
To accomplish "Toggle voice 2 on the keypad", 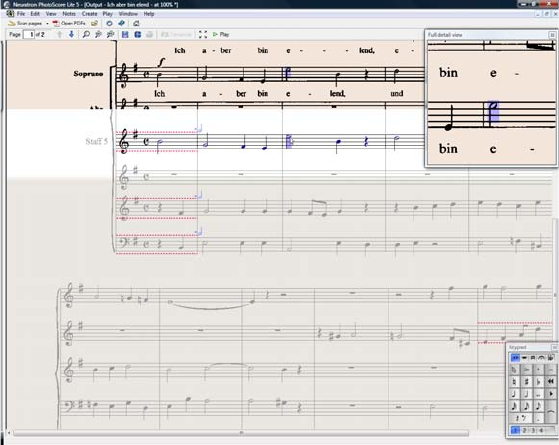I will coord(524,430).
